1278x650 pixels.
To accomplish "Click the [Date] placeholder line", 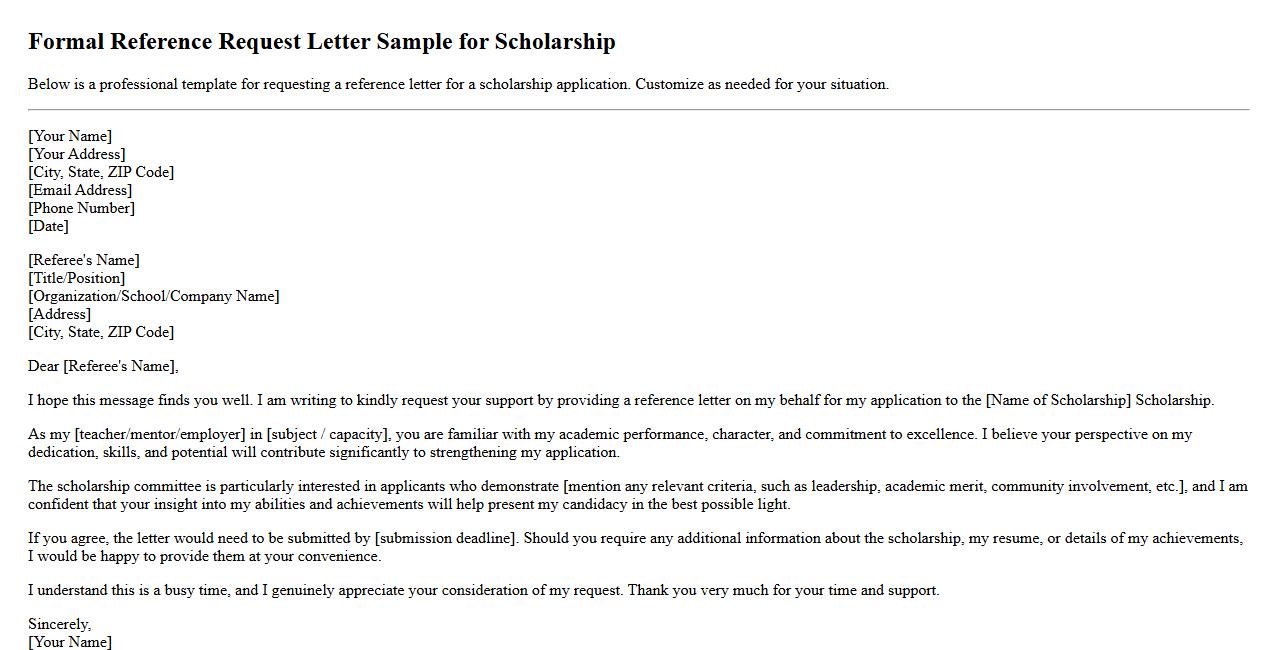I will coord(48,226).
